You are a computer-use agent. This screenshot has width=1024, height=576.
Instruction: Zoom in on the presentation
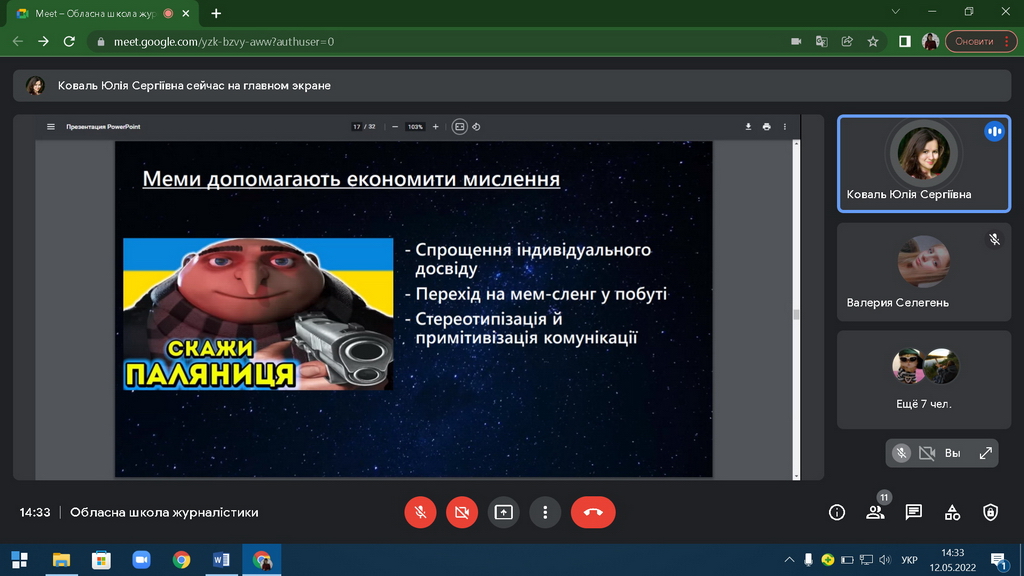point(436,127)
